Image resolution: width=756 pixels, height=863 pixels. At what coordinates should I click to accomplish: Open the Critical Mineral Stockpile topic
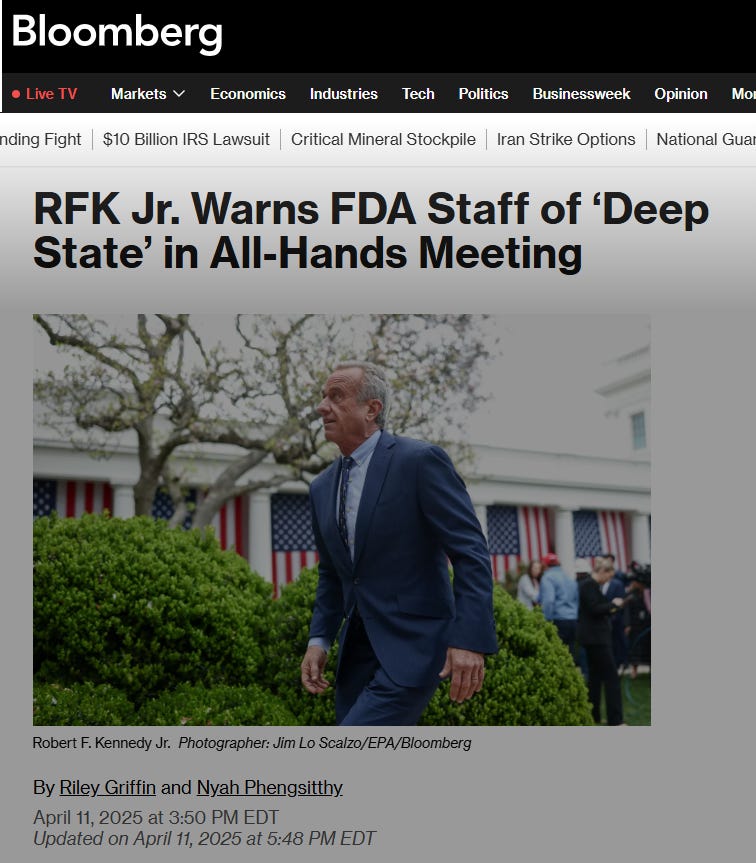[x=383, y=139]
